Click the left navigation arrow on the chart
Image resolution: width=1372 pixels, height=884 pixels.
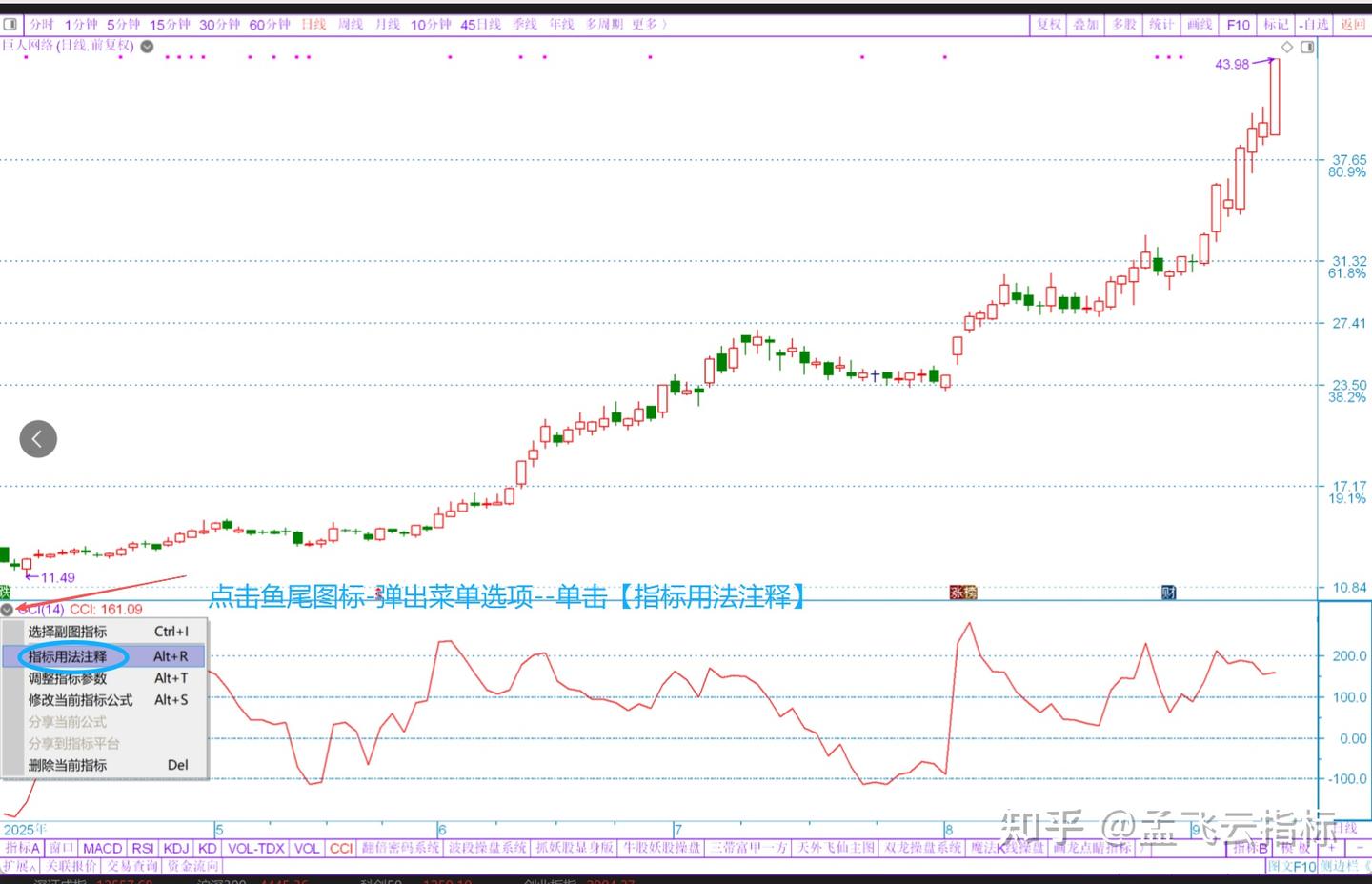pos(38,438)
